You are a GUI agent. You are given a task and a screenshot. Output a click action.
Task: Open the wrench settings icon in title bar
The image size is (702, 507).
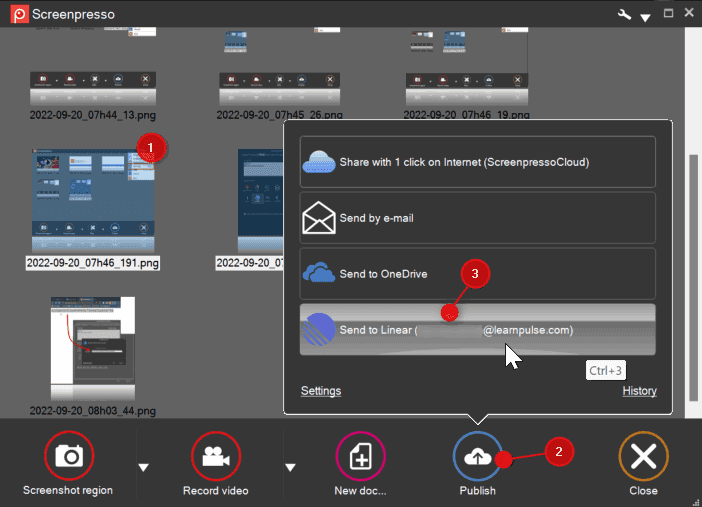624,14
